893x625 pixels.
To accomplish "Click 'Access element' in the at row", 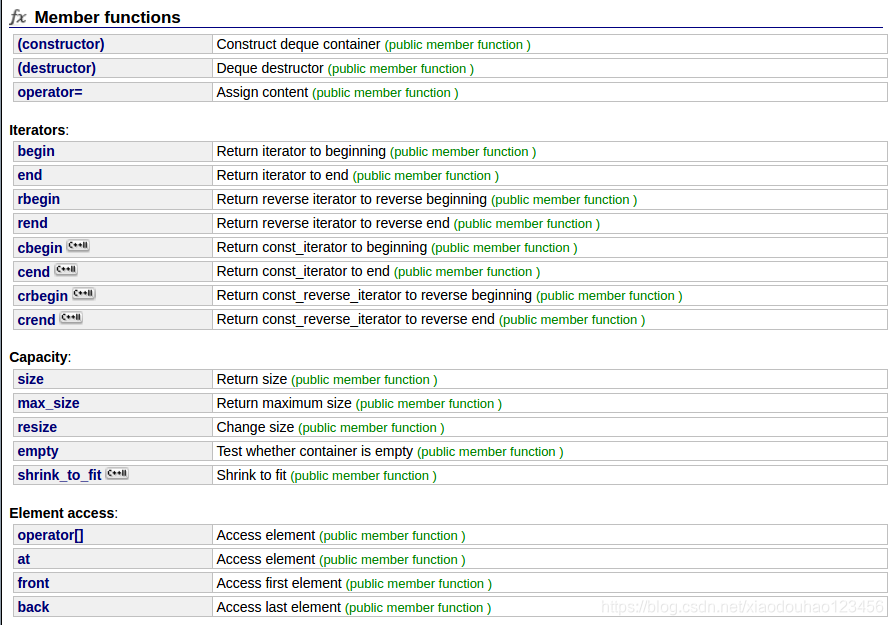I will tap(266, 559).
